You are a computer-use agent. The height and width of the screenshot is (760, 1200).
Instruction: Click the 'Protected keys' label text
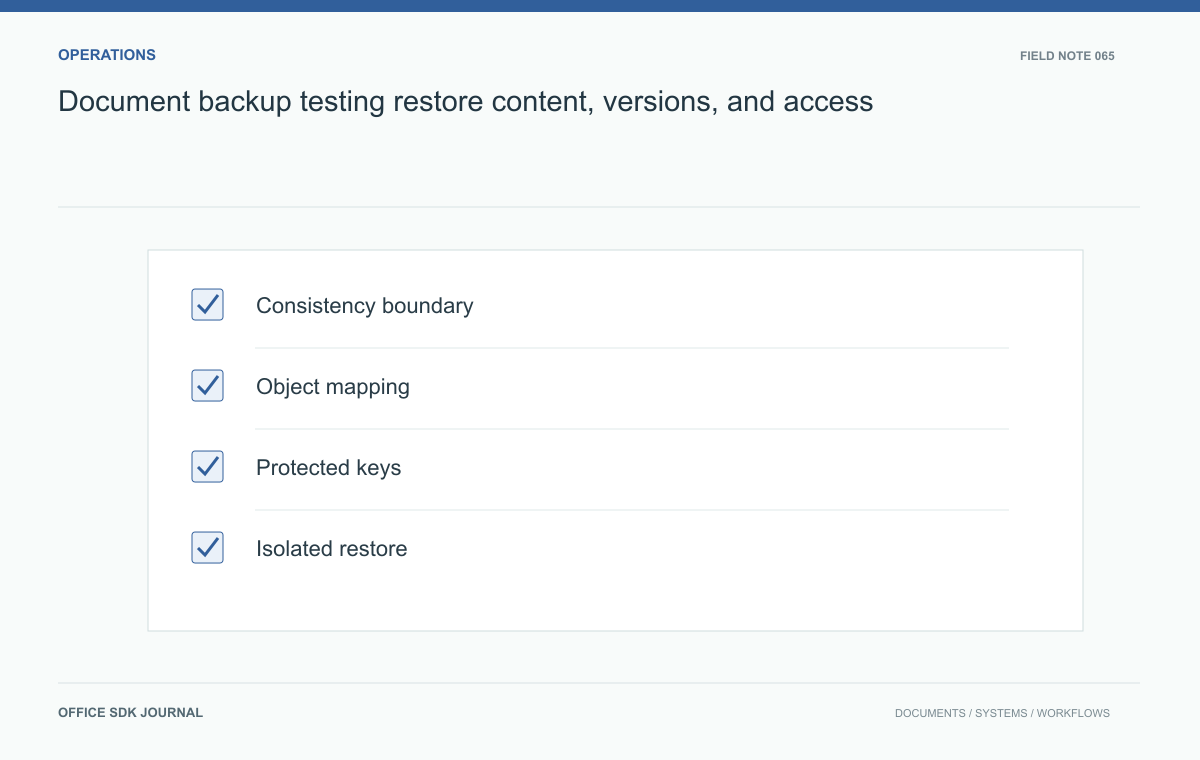[x=329, y=468]
